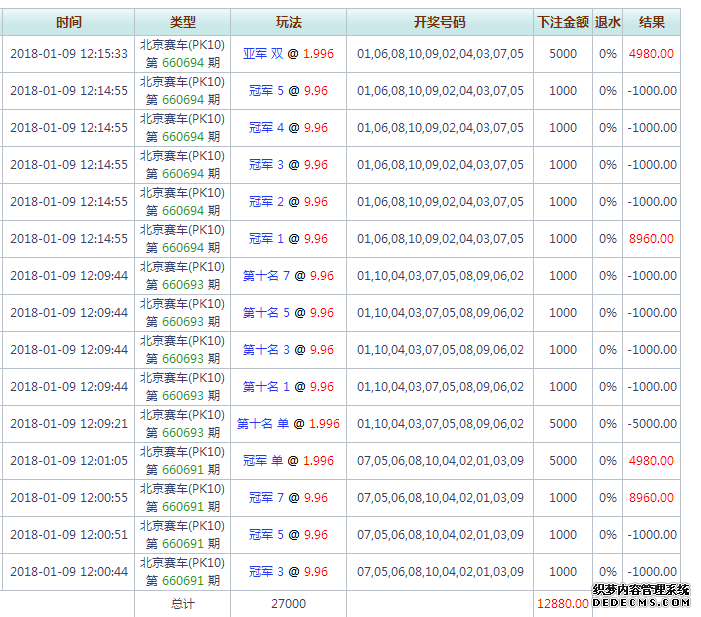Click result -1000.00 in the 冠军 4 row
This screenshot has width=701, height=617.
pos(652,128)
